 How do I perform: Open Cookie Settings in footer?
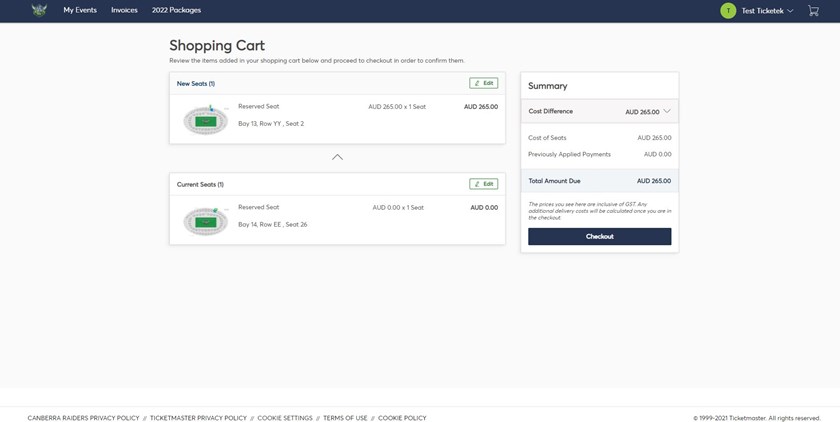285,418
